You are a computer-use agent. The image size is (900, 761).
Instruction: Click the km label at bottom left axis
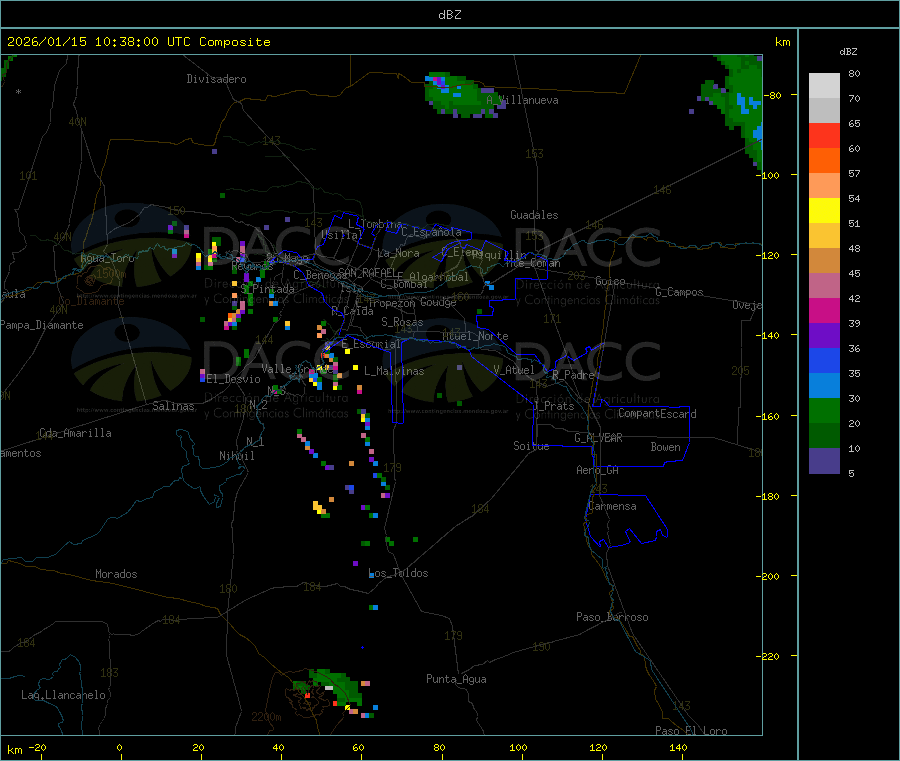[14, 750]
